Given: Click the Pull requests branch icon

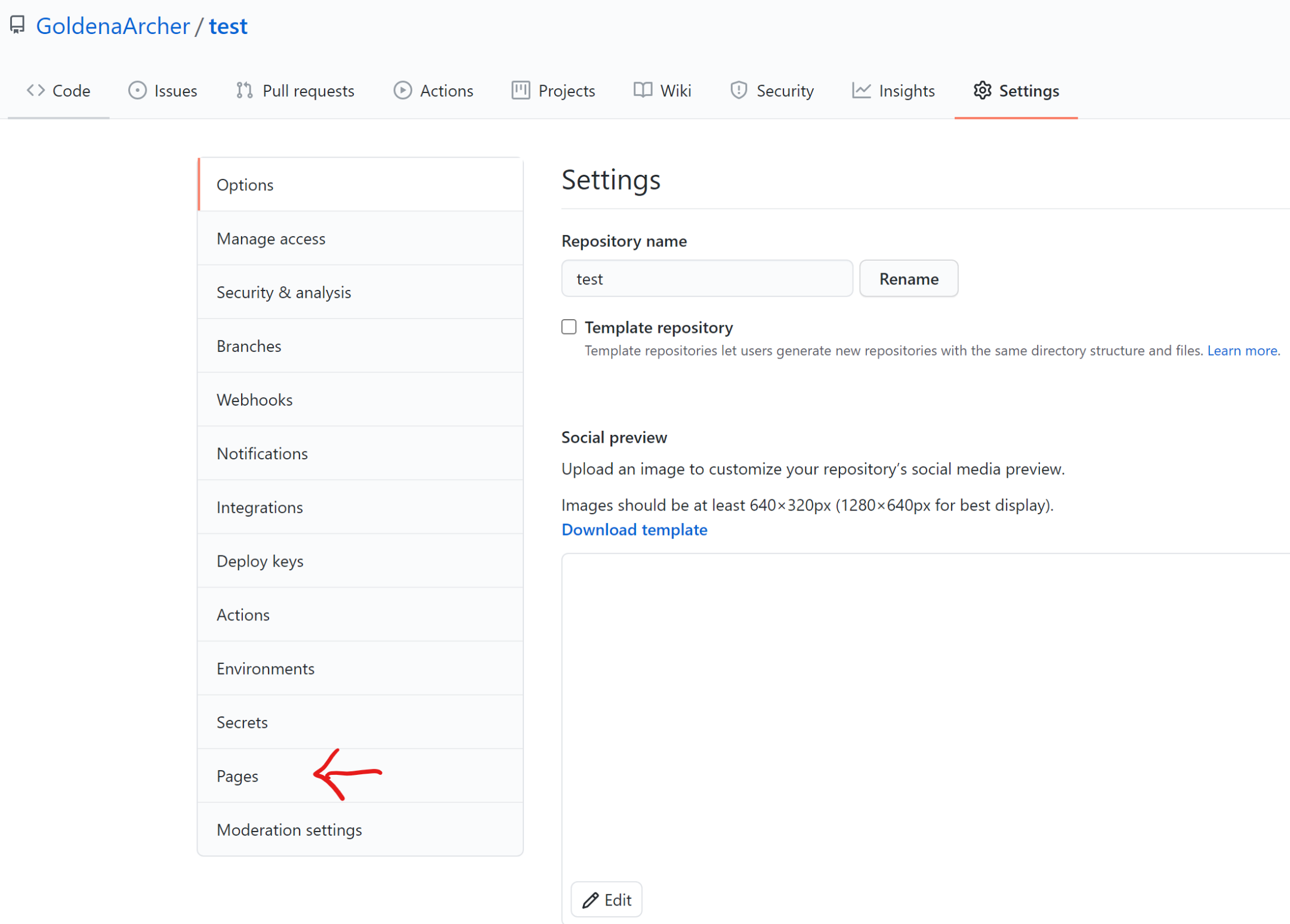Looking at the screenshot, I should [x=244, y=90].
